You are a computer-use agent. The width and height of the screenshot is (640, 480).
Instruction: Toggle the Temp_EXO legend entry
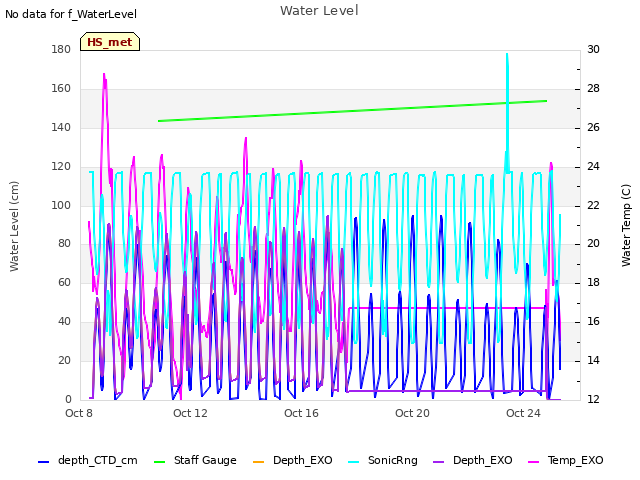(566, 460)
